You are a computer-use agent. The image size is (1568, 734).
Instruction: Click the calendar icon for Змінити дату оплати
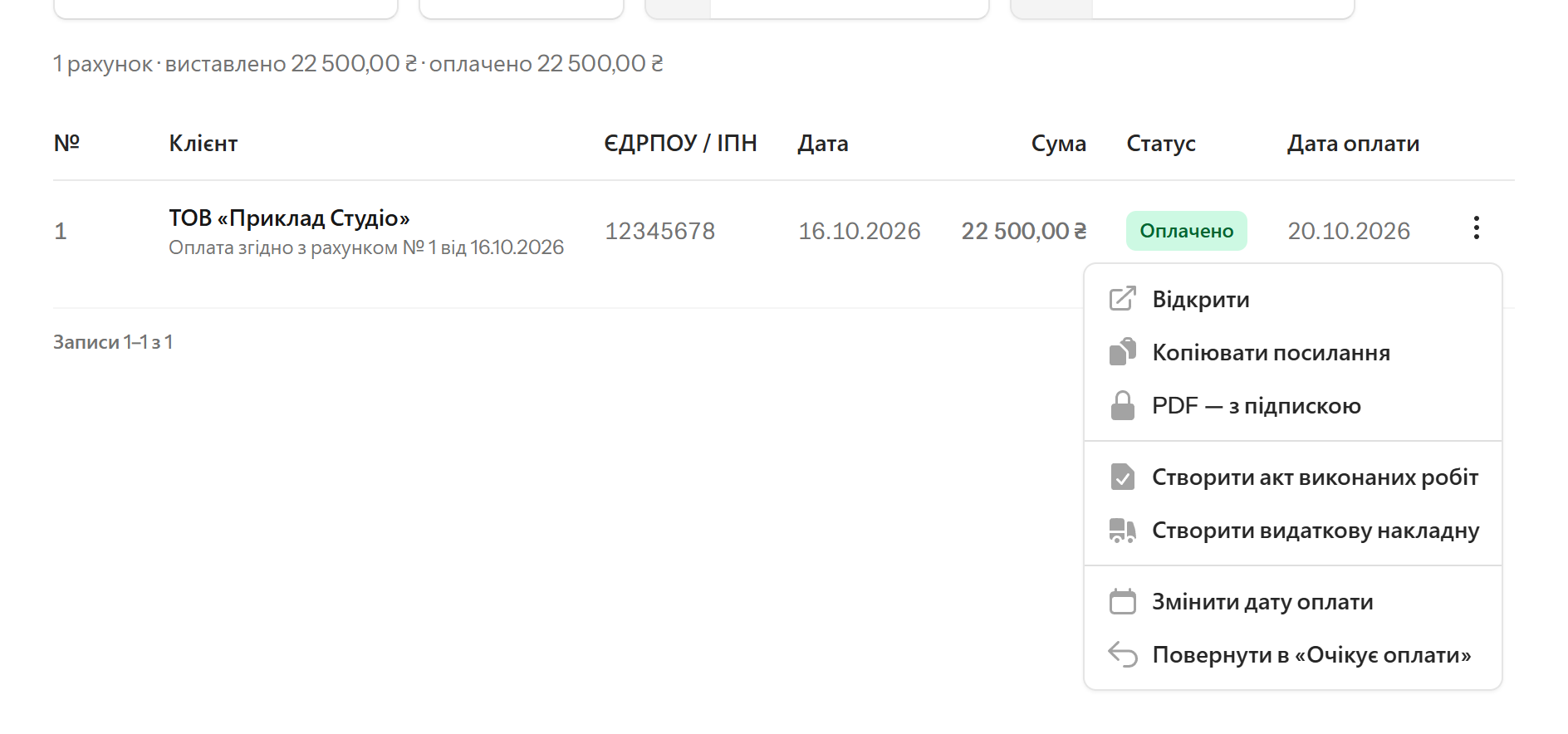tap(1123, 601)
